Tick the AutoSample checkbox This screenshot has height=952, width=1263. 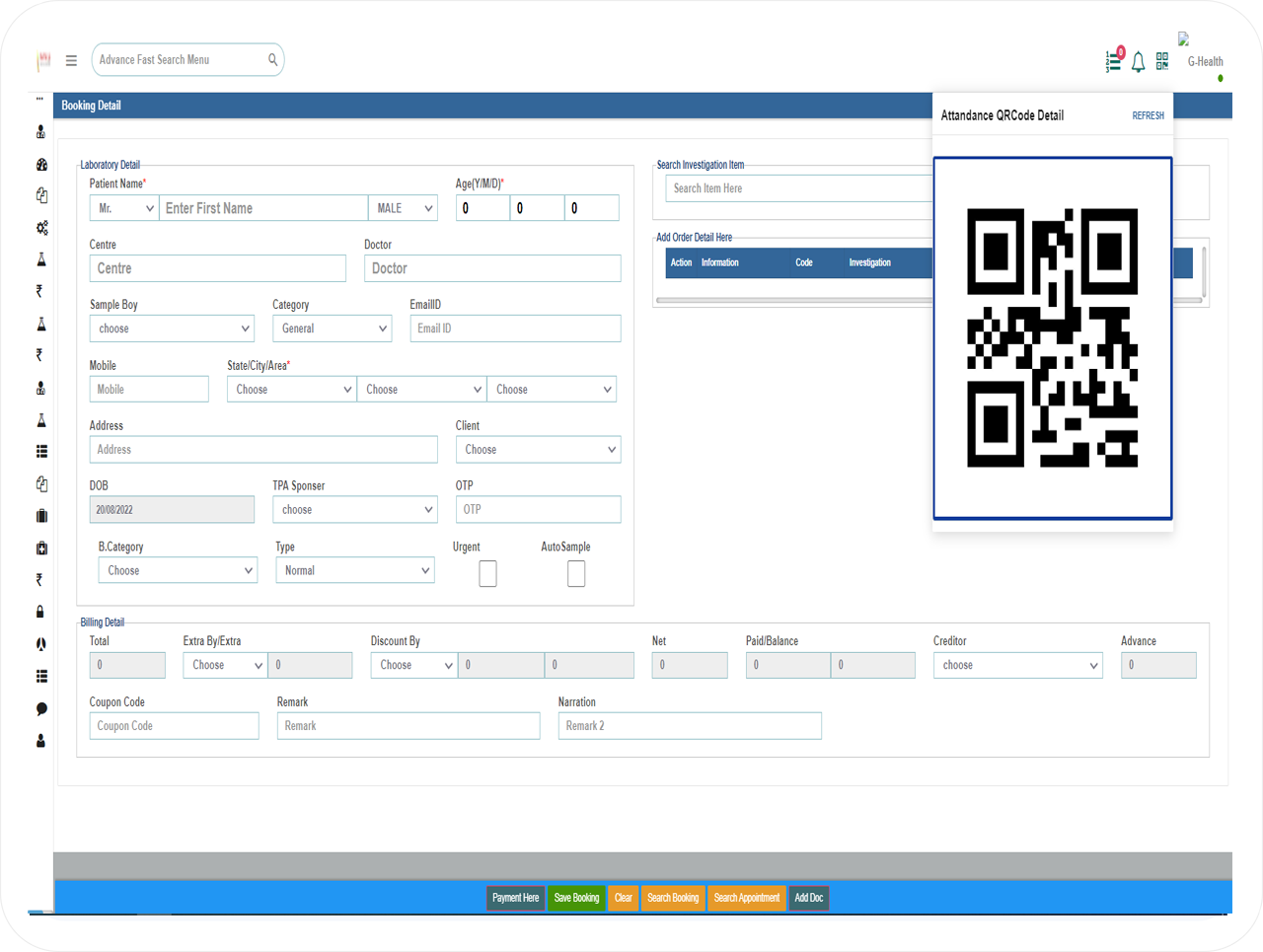pyautogui.click(x=576, y=573)
